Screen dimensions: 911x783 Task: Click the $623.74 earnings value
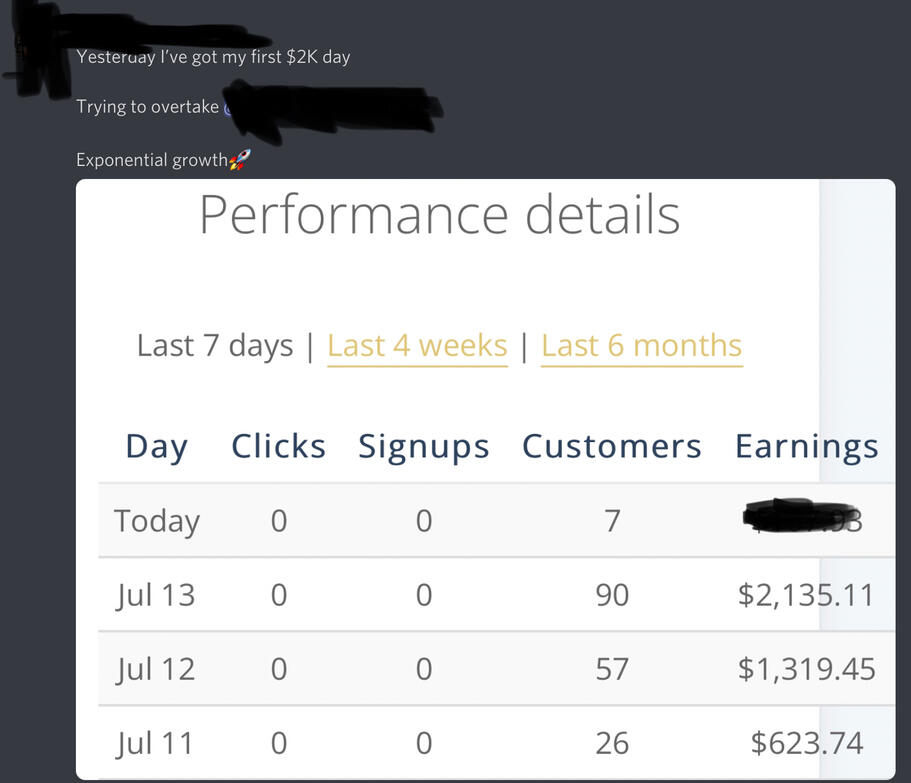click(806, 743)
